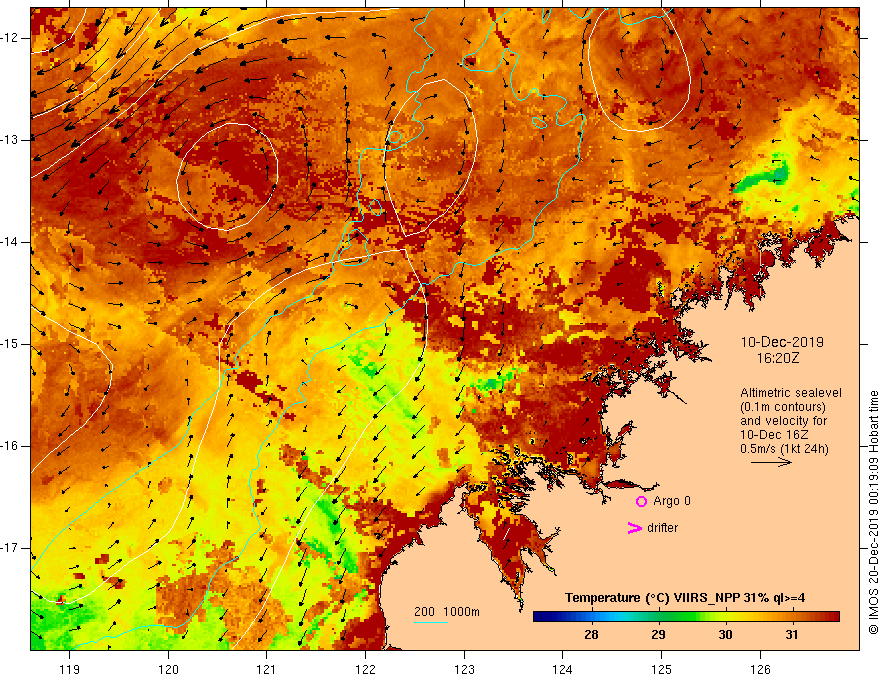This screenshot has width=880, height=680.
Task: Click the magenta drifter arrow symbol
Action: coord(635,528)
